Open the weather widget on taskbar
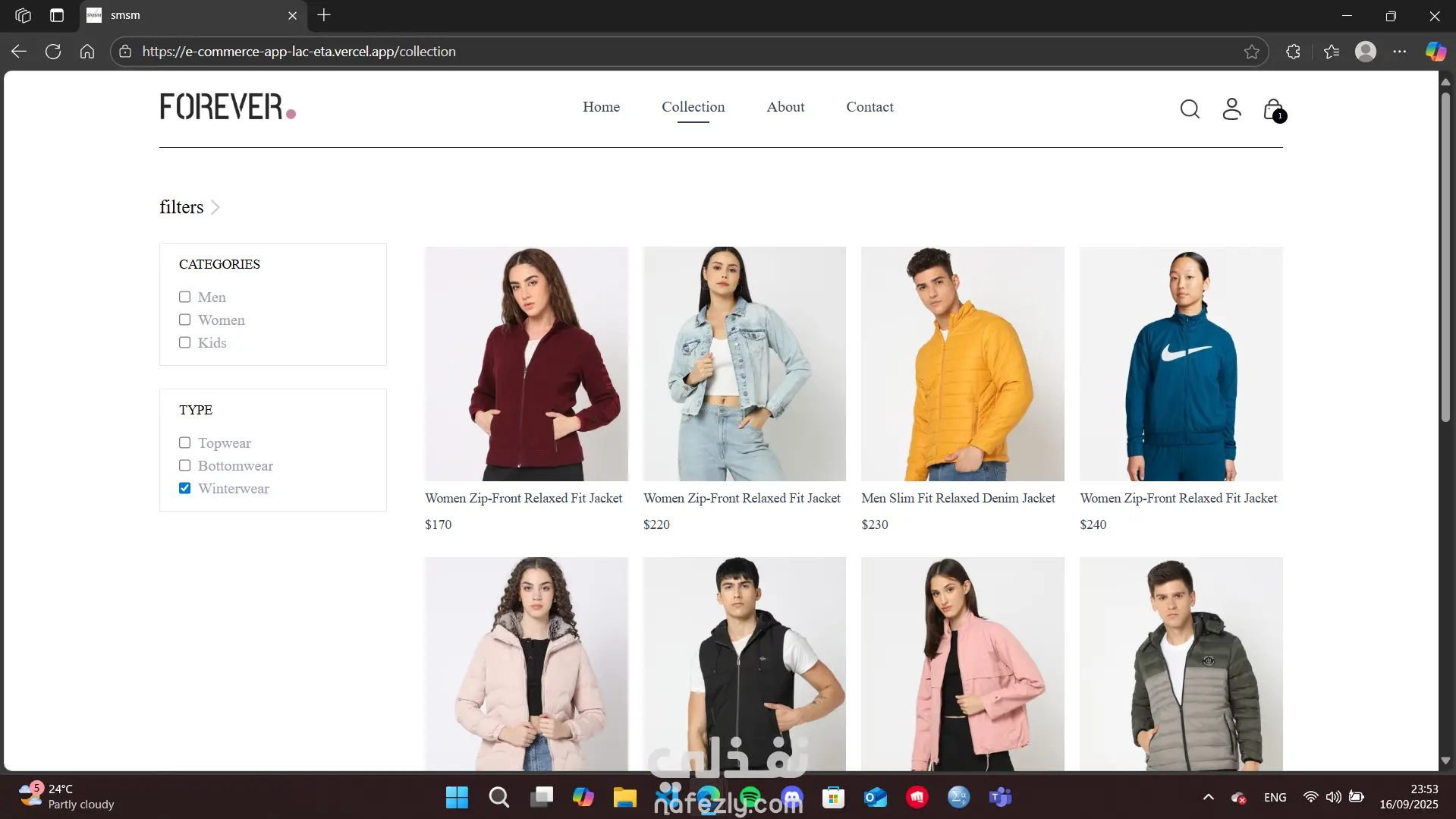Image resolution: width=1456 pixels, height=819 pixels. click(x=67, y=797)
